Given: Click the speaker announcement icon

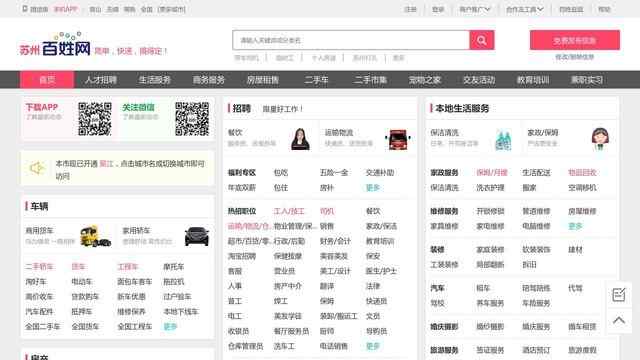Looking at the screenshot, I should [37, 168].
